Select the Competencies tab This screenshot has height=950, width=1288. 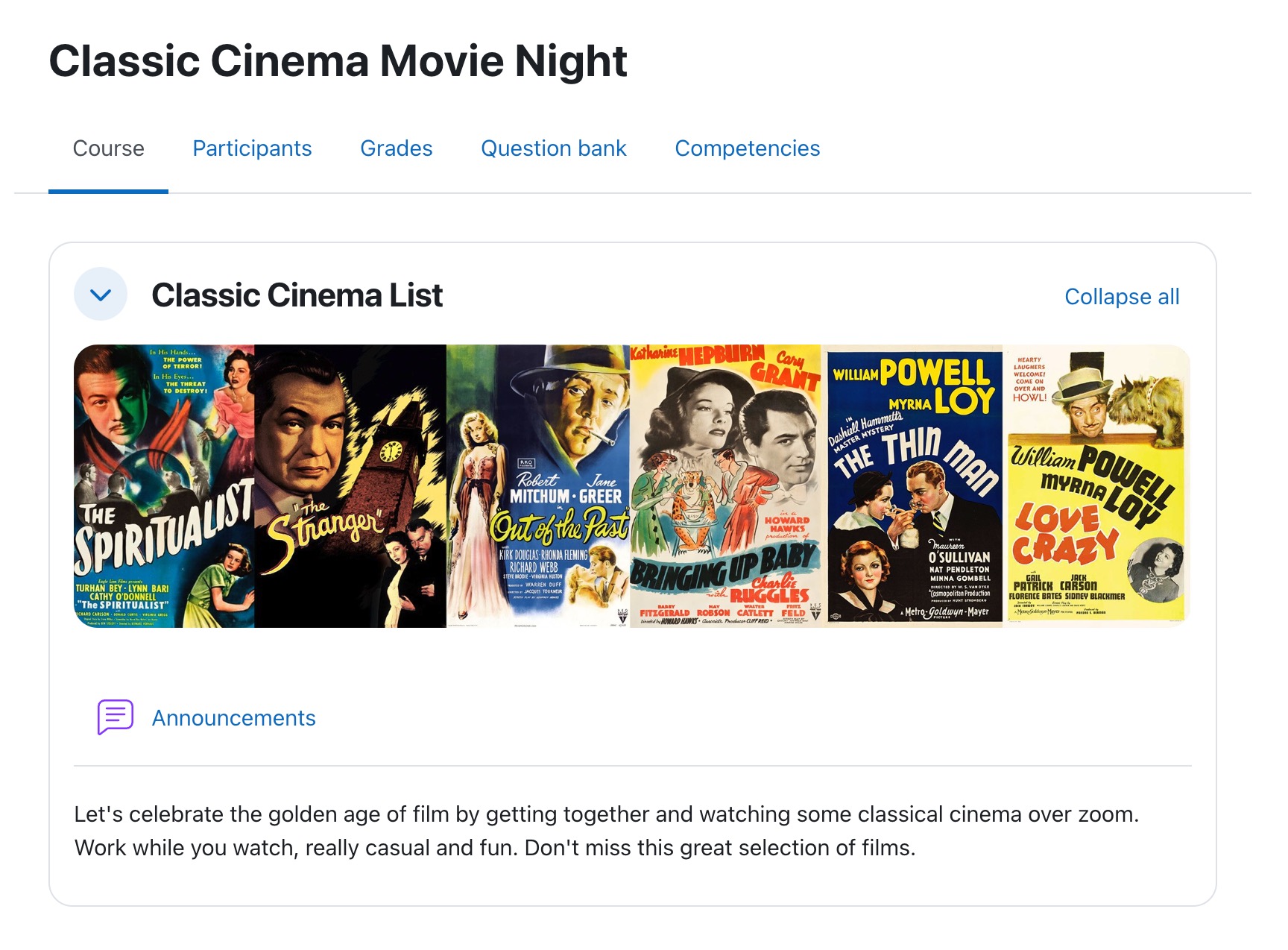[x=747, y=148]
